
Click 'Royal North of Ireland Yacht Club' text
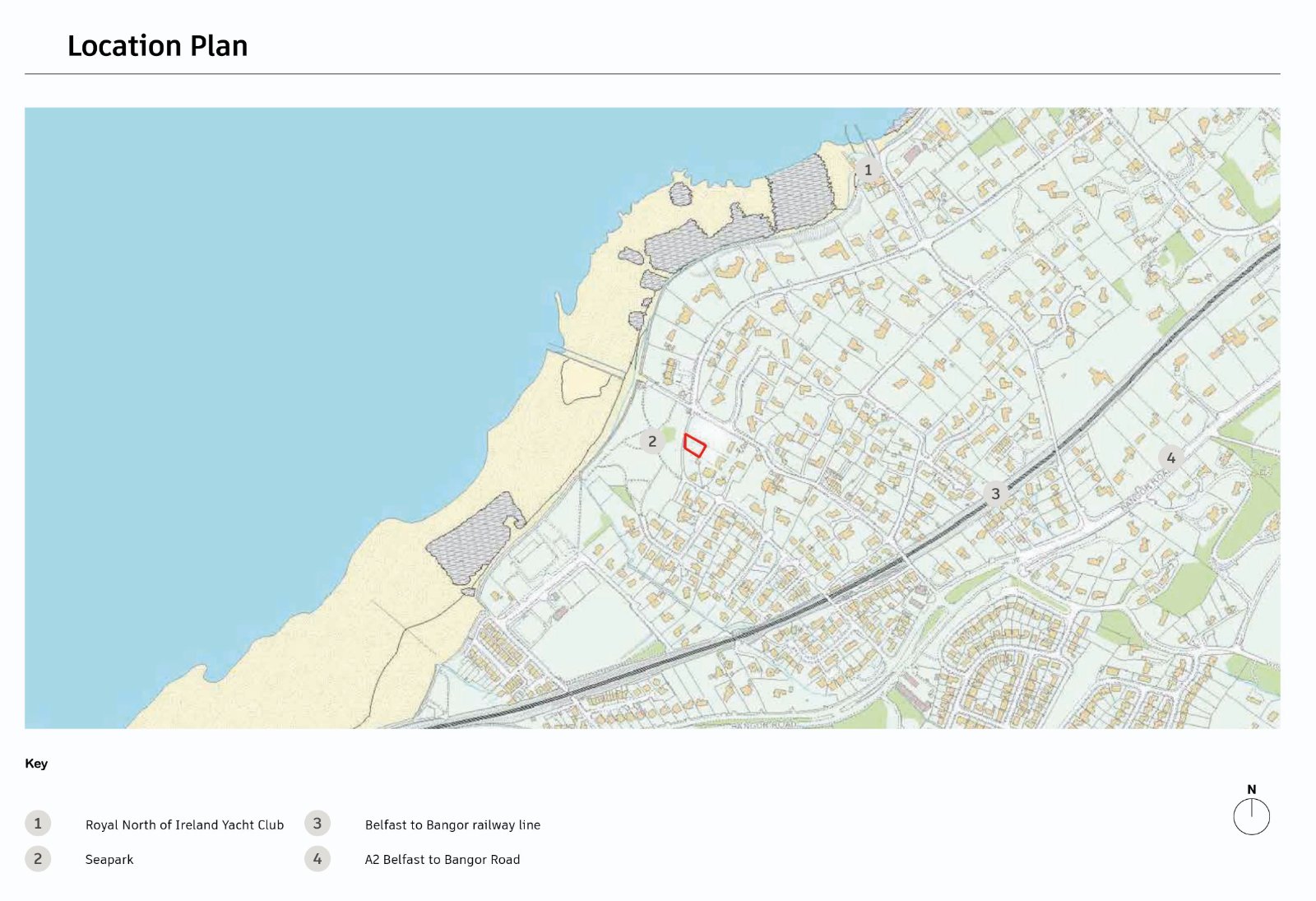tap(184, 824)
